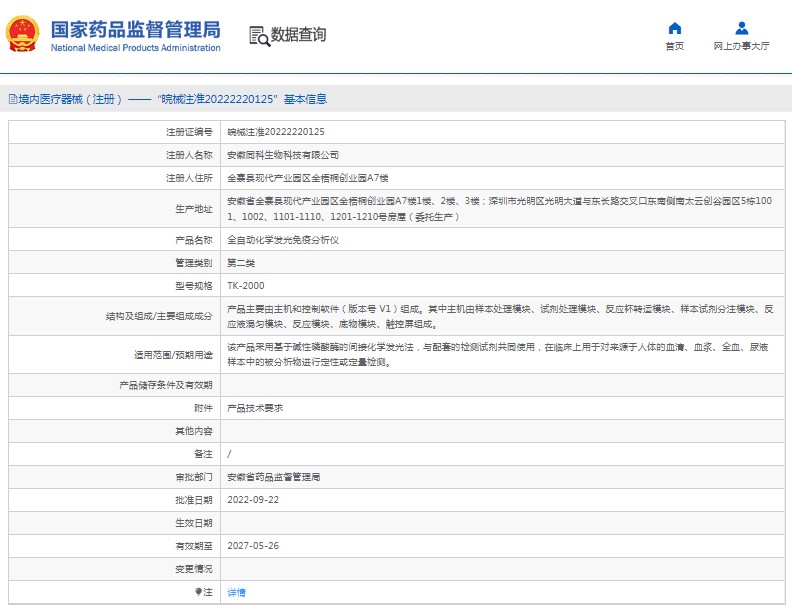This screenshot has width=792, height=611.
Task: Open the 网上办事大厅 user icon
Action: pos(741,28)
